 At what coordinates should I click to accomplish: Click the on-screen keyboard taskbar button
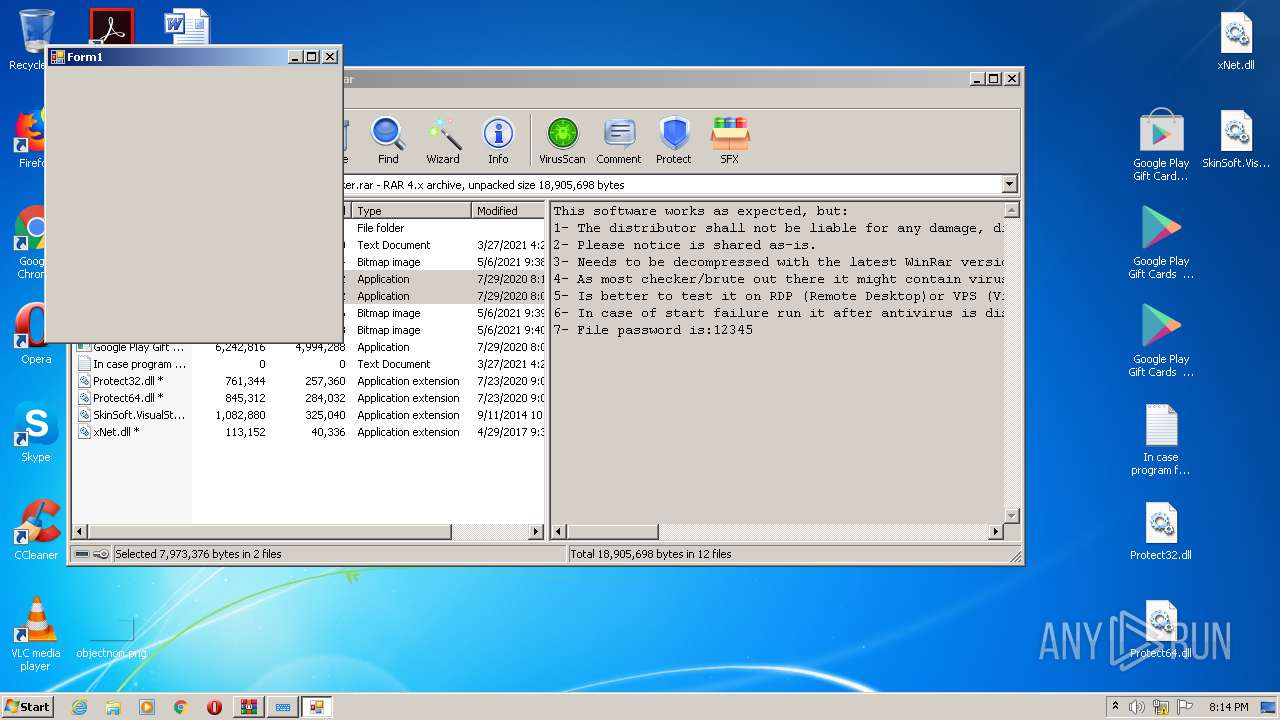(283, 707)
